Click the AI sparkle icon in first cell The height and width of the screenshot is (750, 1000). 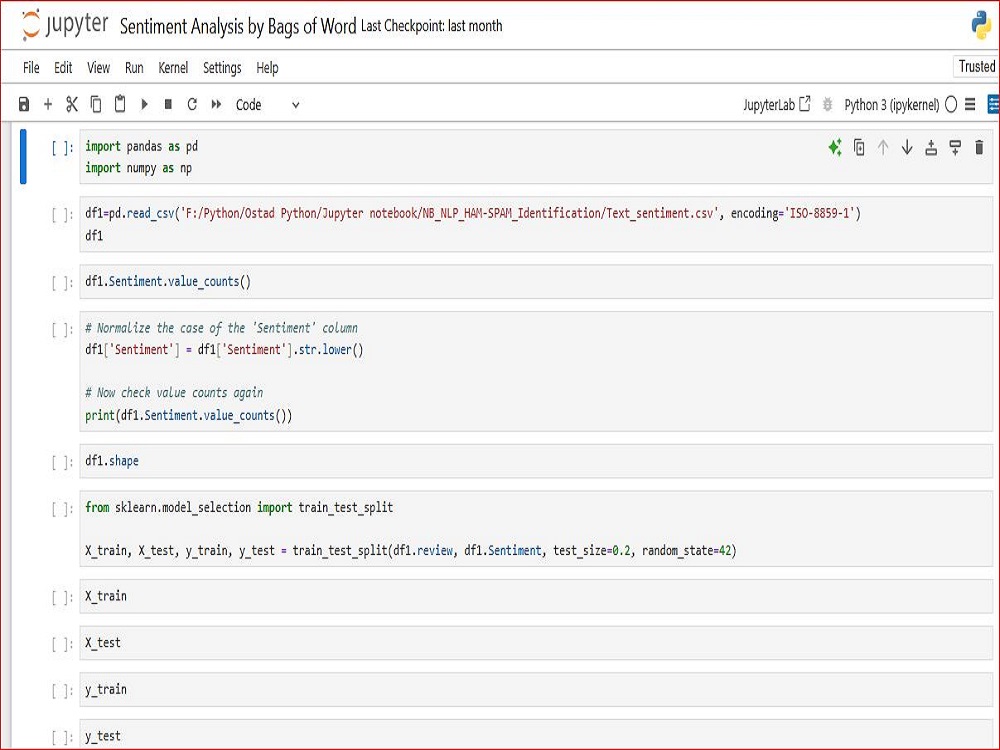(835, 147)
